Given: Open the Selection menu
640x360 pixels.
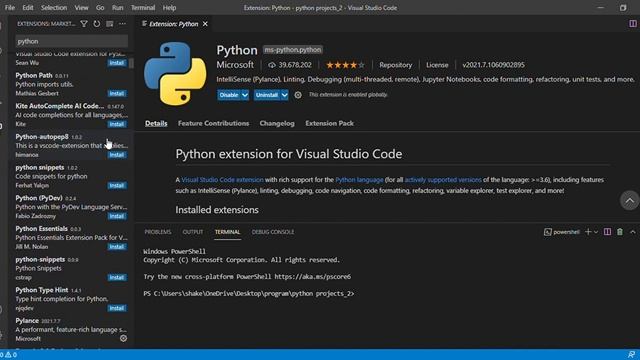Looking at the screenshot, I should (x=54, y=8).
